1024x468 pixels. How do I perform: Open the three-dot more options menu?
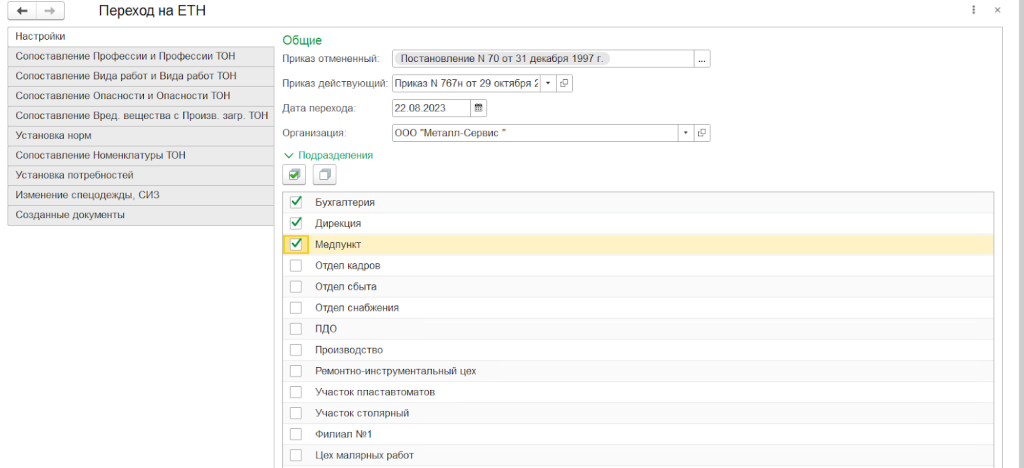point(973,10)
